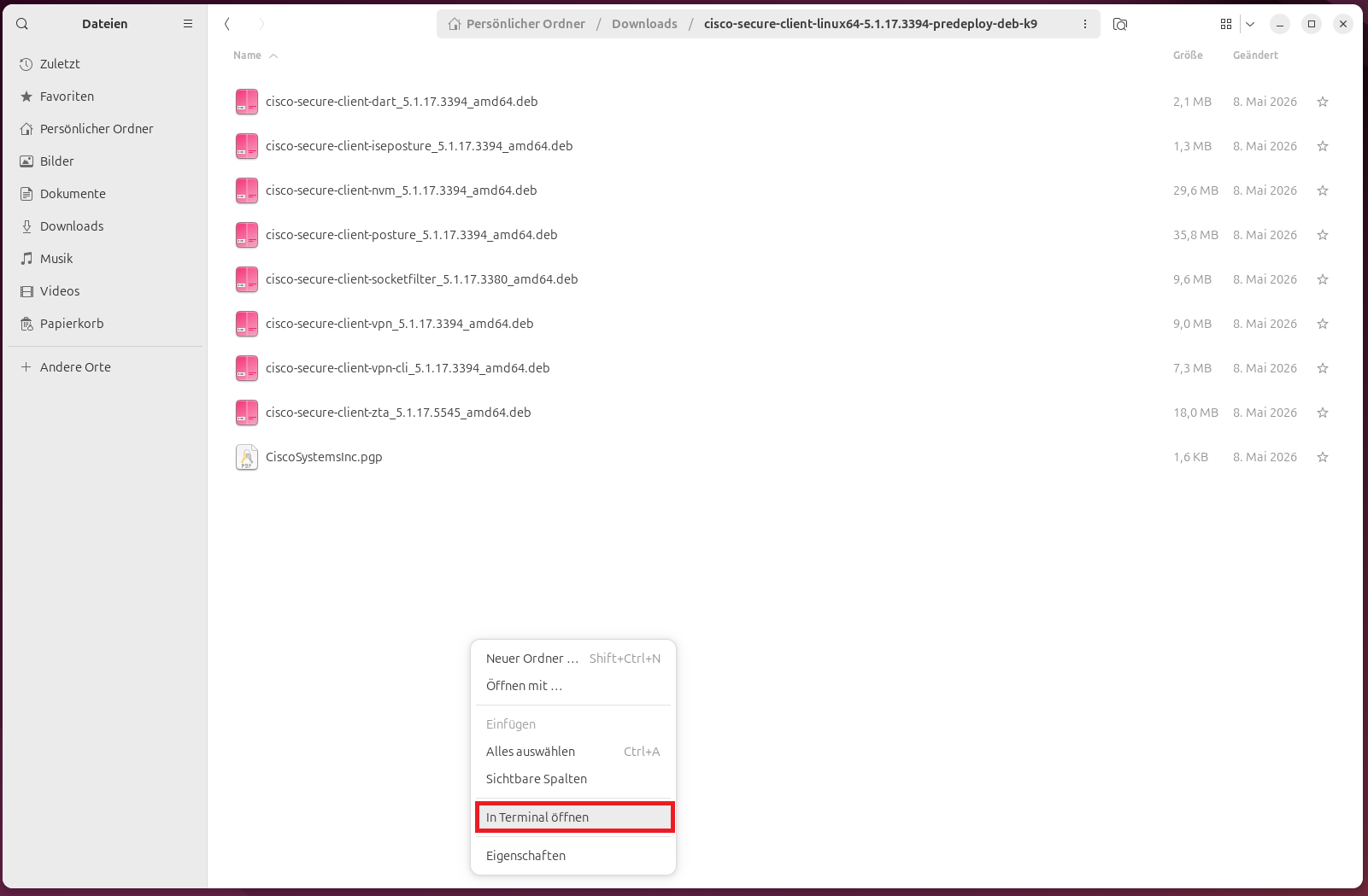Star the cisco-secure-client-iseposture file
1368x896 pixels.
click(x=1323, y=146)
